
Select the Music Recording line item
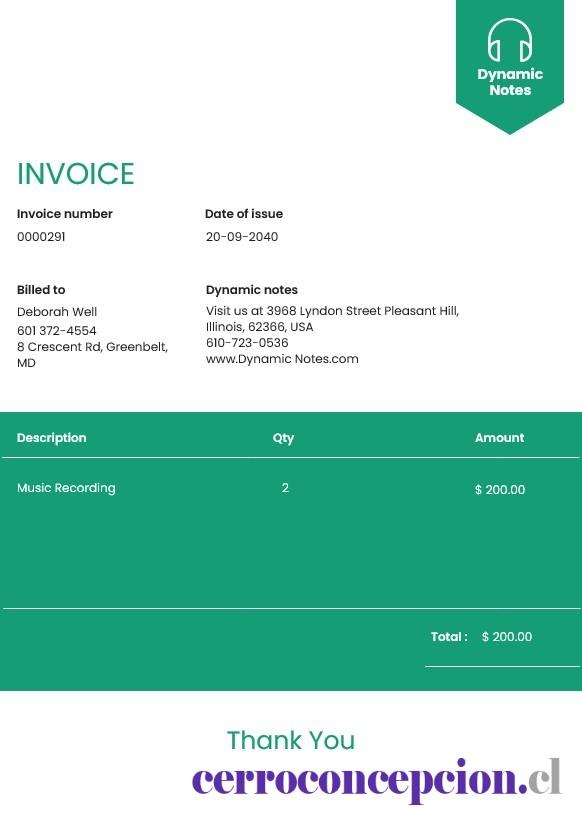coord(66,488)
